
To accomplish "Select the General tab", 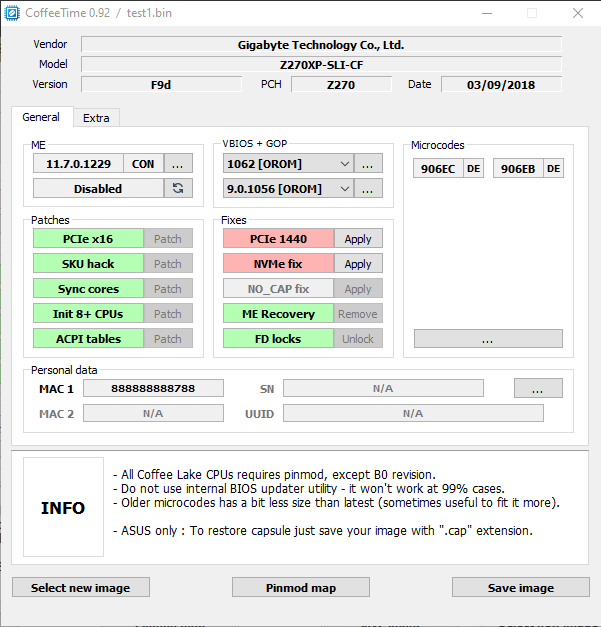I will tap(41, 117).
